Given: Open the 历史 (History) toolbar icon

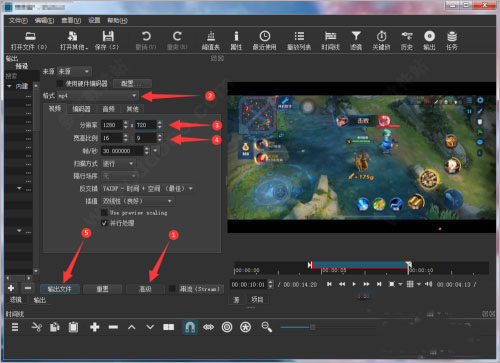Looking at the screenshot, I should click(x=407, y=36).
